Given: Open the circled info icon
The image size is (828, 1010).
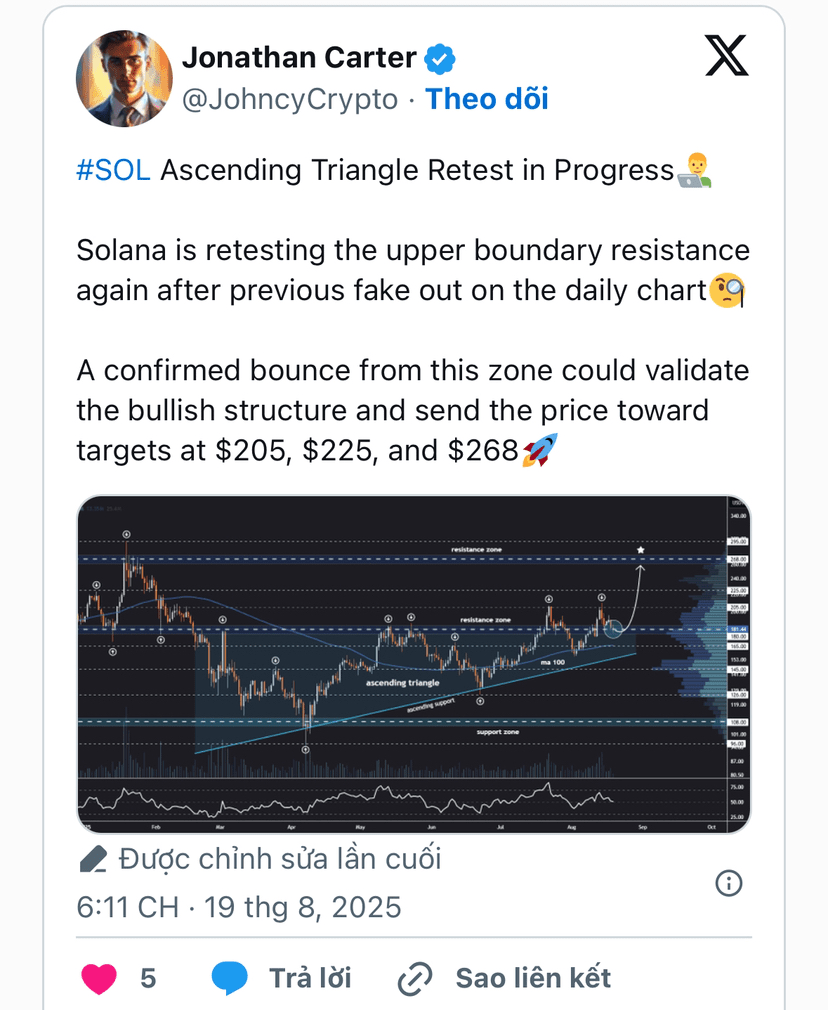Looking at the screenshot, I should [729, 882].
